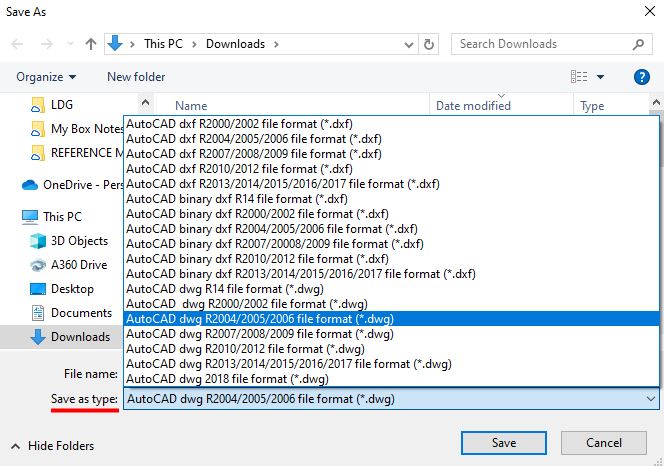The image size is (664, 466).
Task: Choose AutoCAD dwg R2013/2014/2015/2016/2017 file format
Action: [391, 364]
